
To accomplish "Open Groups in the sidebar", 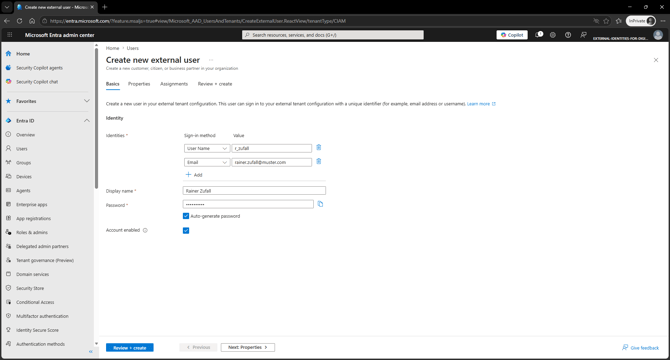I will (24, 163).
